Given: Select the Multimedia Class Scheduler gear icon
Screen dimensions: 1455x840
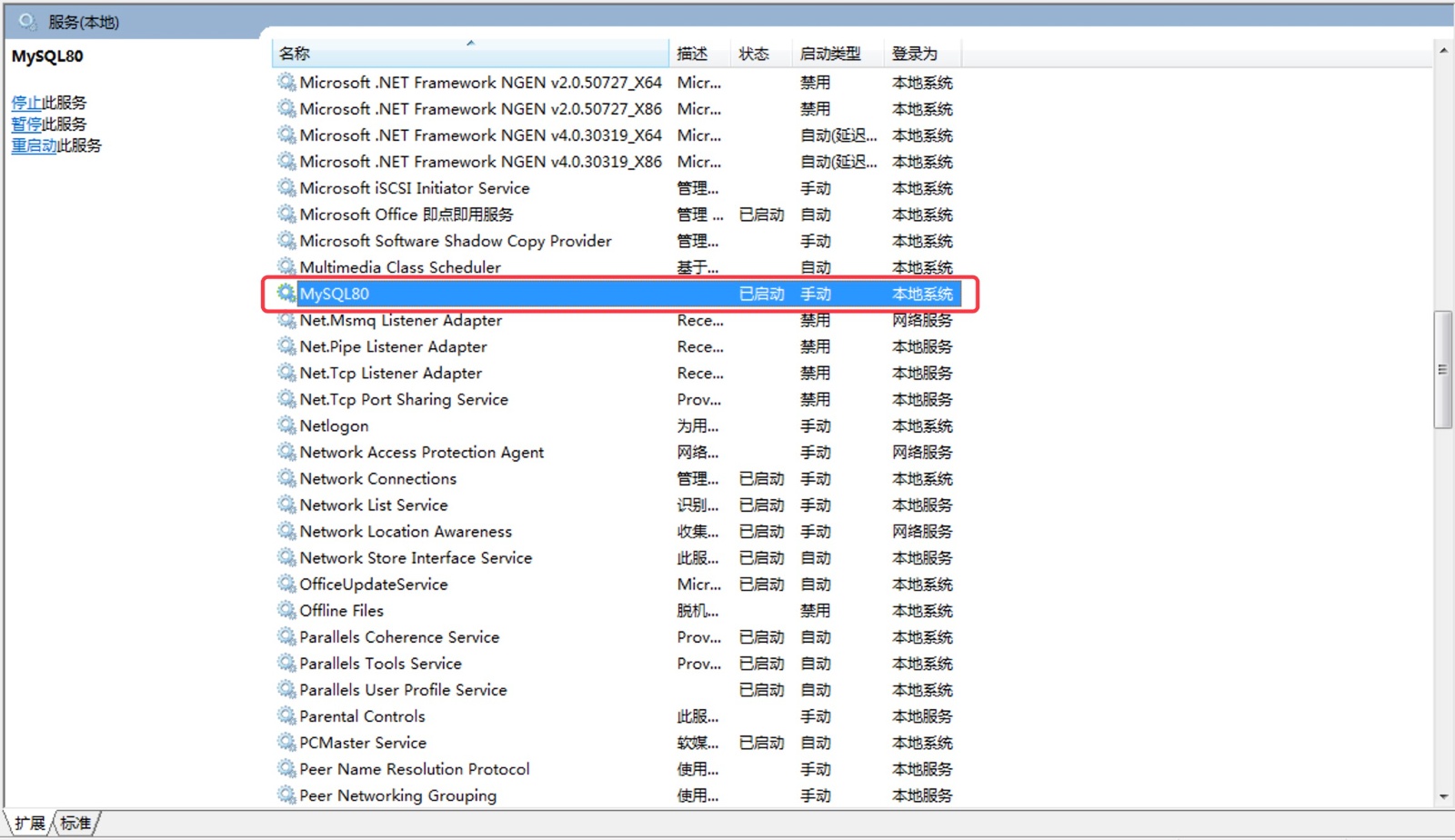Looking at the screenshot, I should click(286, 266).
